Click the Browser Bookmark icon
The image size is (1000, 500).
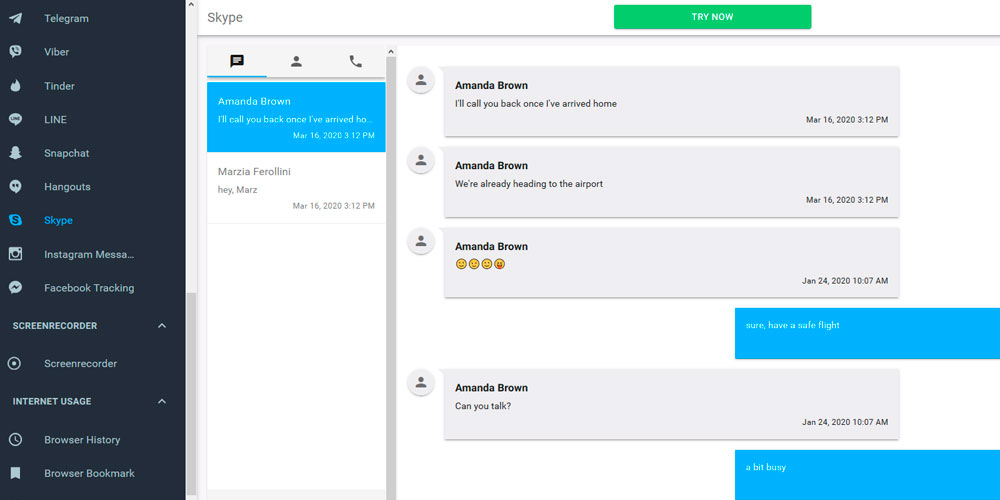point(15,473)
